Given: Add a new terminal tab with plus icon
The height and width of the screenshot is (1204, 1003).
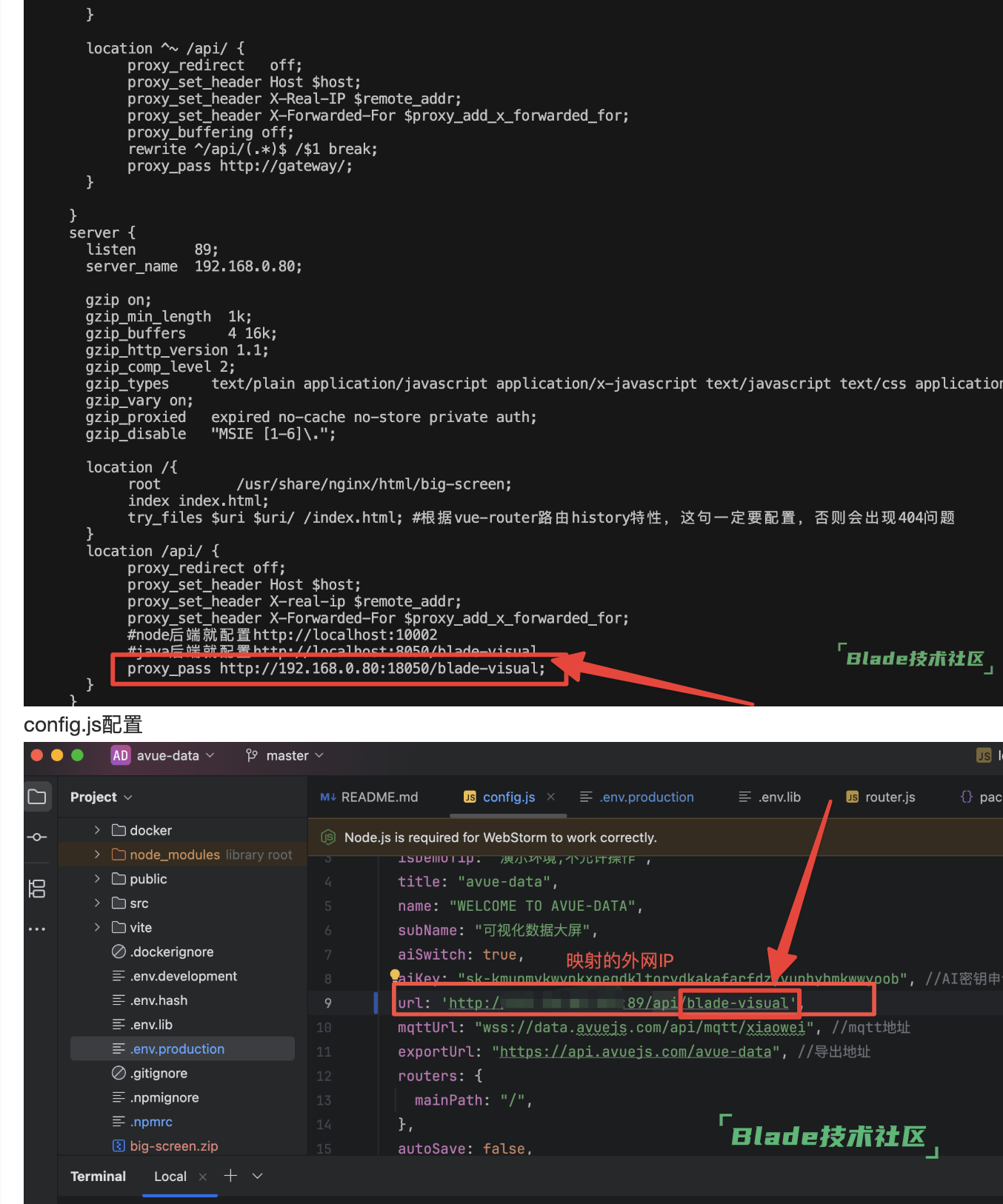Looking at the screenshot, I should 230,1176.
